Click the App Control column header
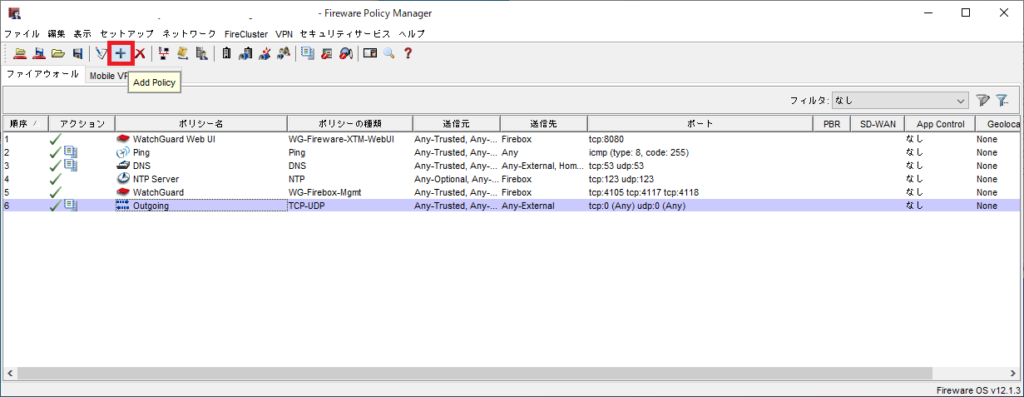Viewport: 1024px width, 397px height. point(940,123)
